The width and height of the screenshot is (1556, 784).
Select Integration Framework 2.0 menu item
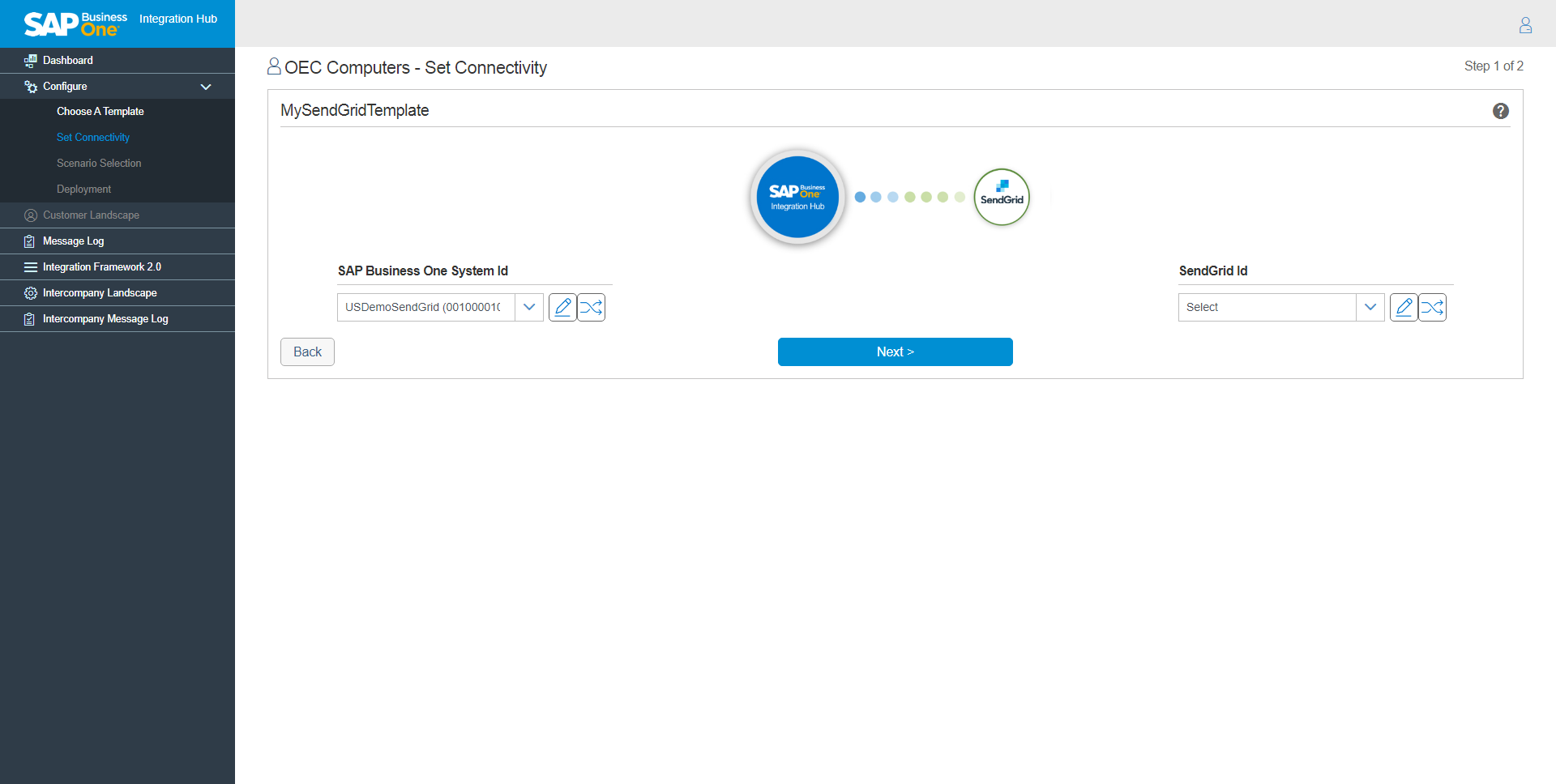coord(102,267)
